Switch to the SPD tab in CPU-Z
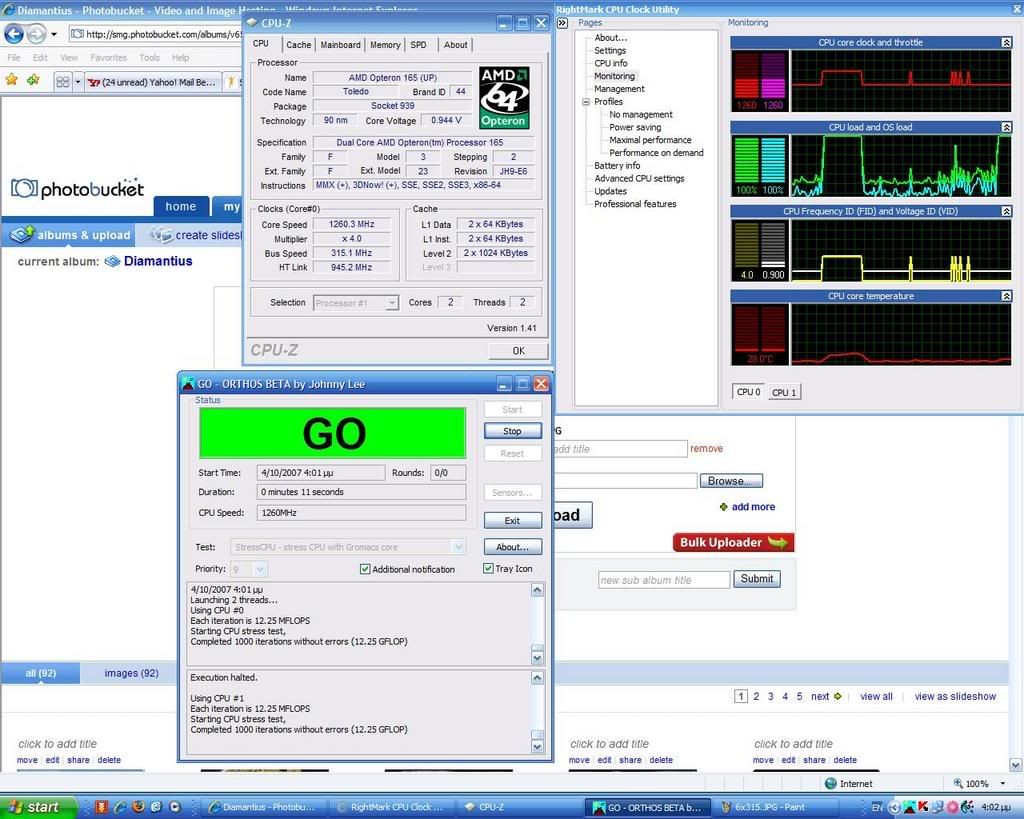1024x819 pixels. [x=419, y=45]
